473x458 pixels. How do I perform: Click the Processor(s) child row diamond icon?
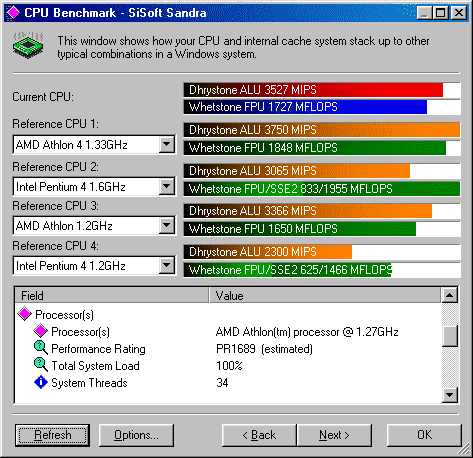tap(41, 331)
